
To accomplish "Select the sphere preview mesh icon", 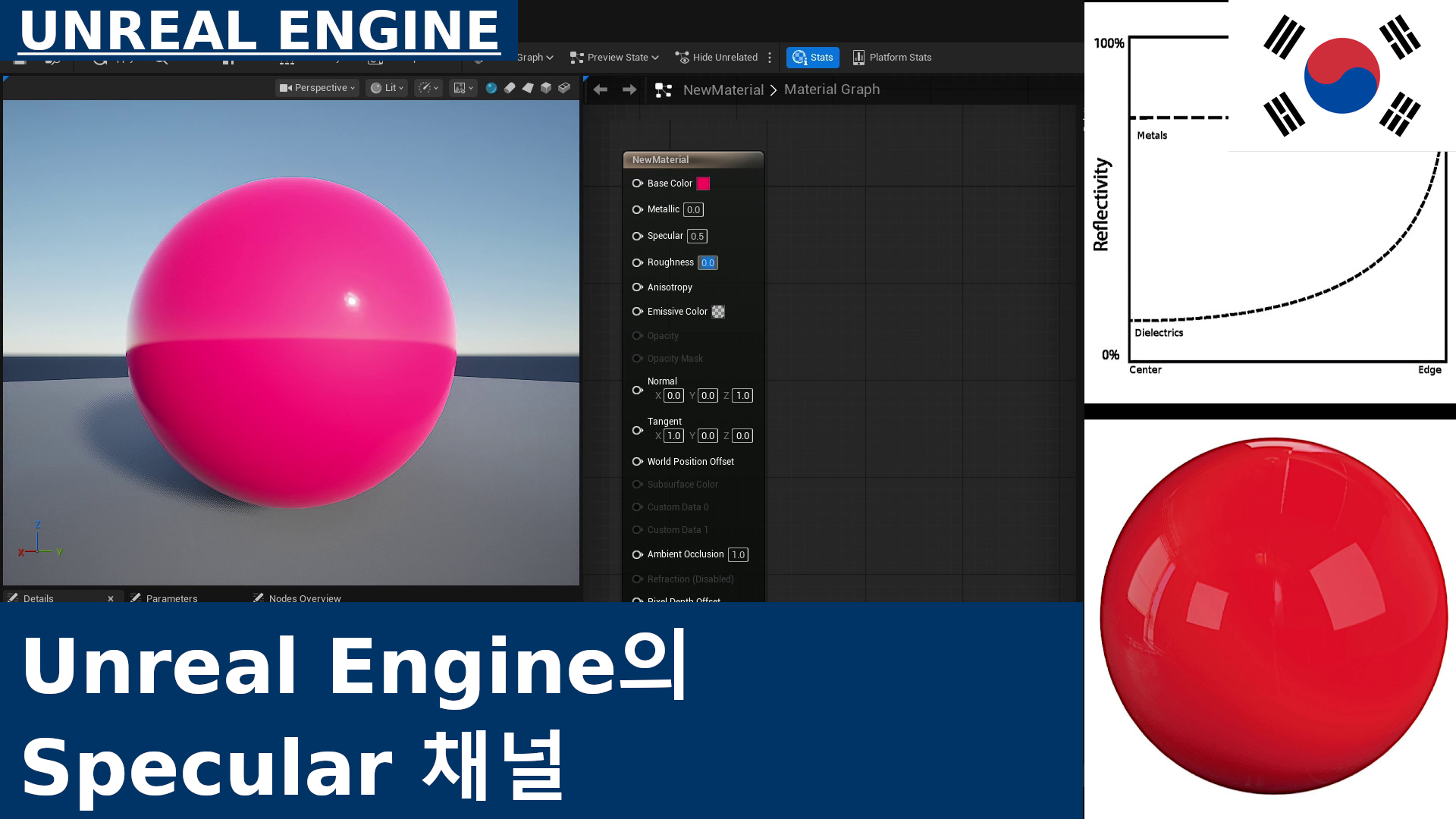I will [491, 88].
